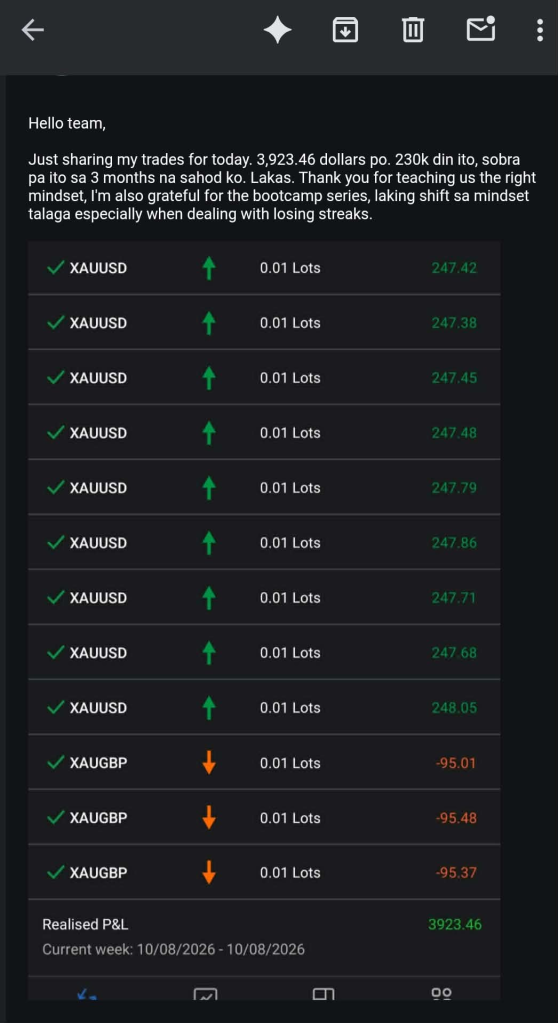Open the XAUUSD trade with profit 247.79
This screenshot has height=1023, width=558.
coord(264,487)
